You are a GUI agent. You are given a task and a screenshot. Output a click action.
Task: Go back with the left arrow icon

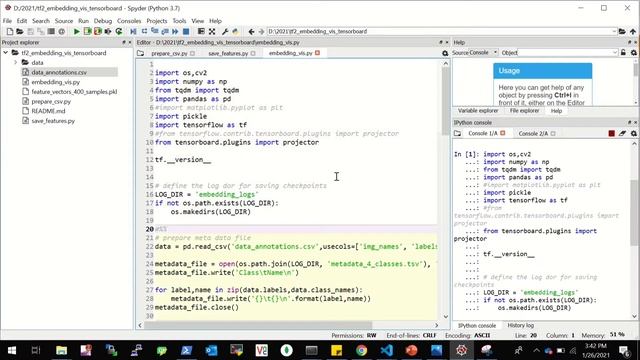tap(251, 31)
